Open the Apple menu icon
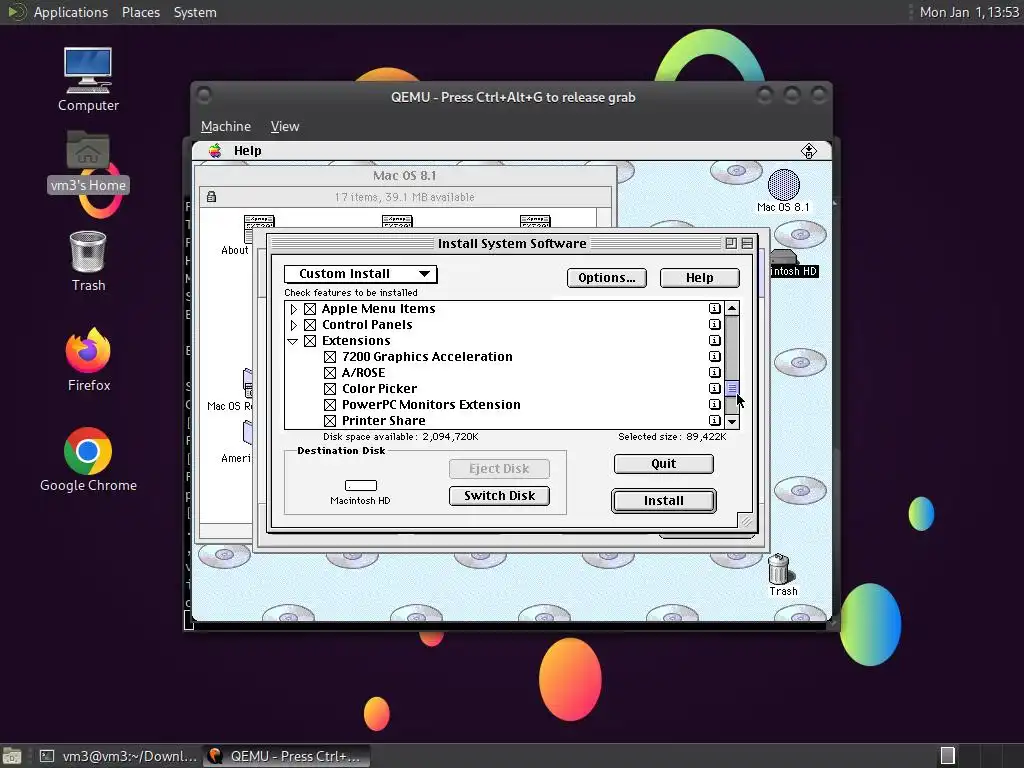 coord(215,151)
